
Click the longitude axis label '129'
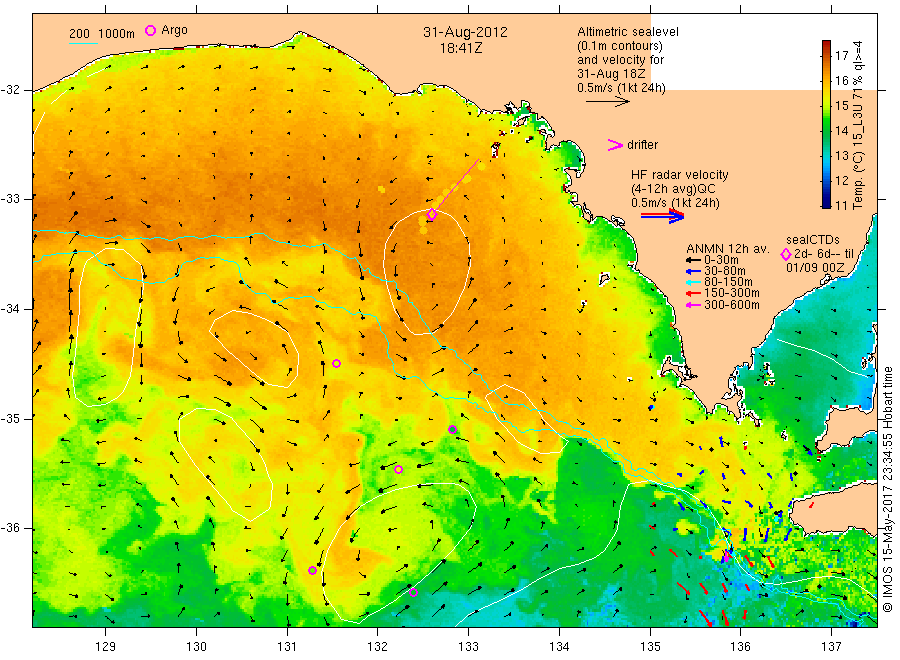pyautogui.click(x=106, y=647)
